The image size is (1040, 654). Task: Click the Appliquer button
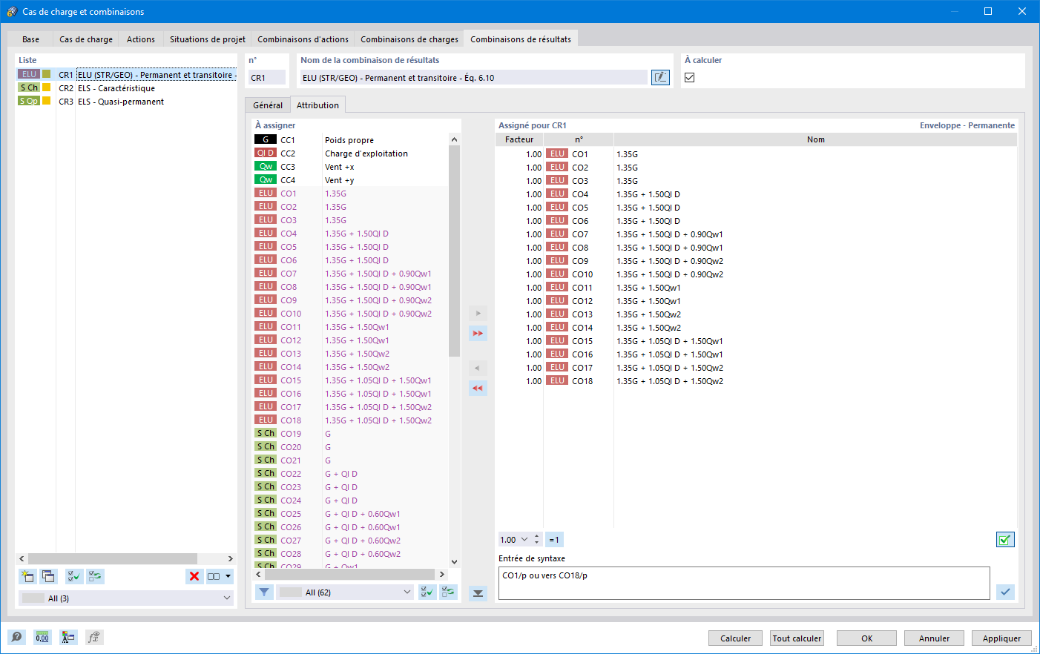(x=1002, y=638)
